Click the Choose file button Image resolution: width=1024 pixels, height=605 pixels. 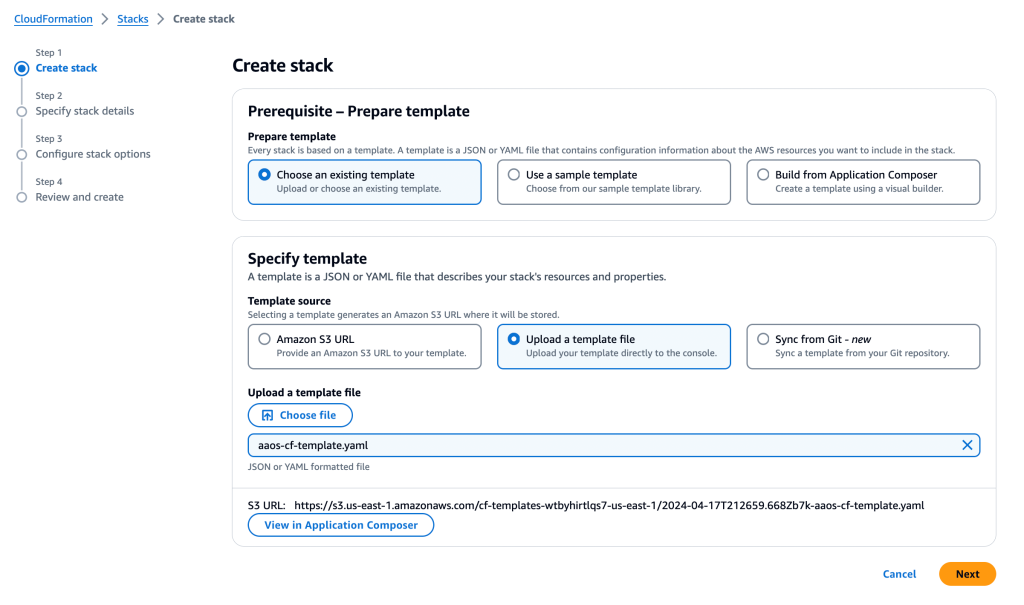point(300,415)
